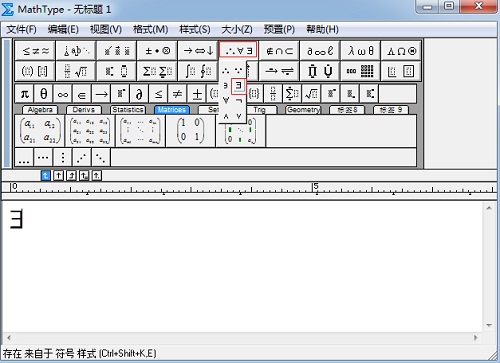Insert the because symbol (∵) from popup
This screenshot has width=500, height=363.
[x=238, y=71]
